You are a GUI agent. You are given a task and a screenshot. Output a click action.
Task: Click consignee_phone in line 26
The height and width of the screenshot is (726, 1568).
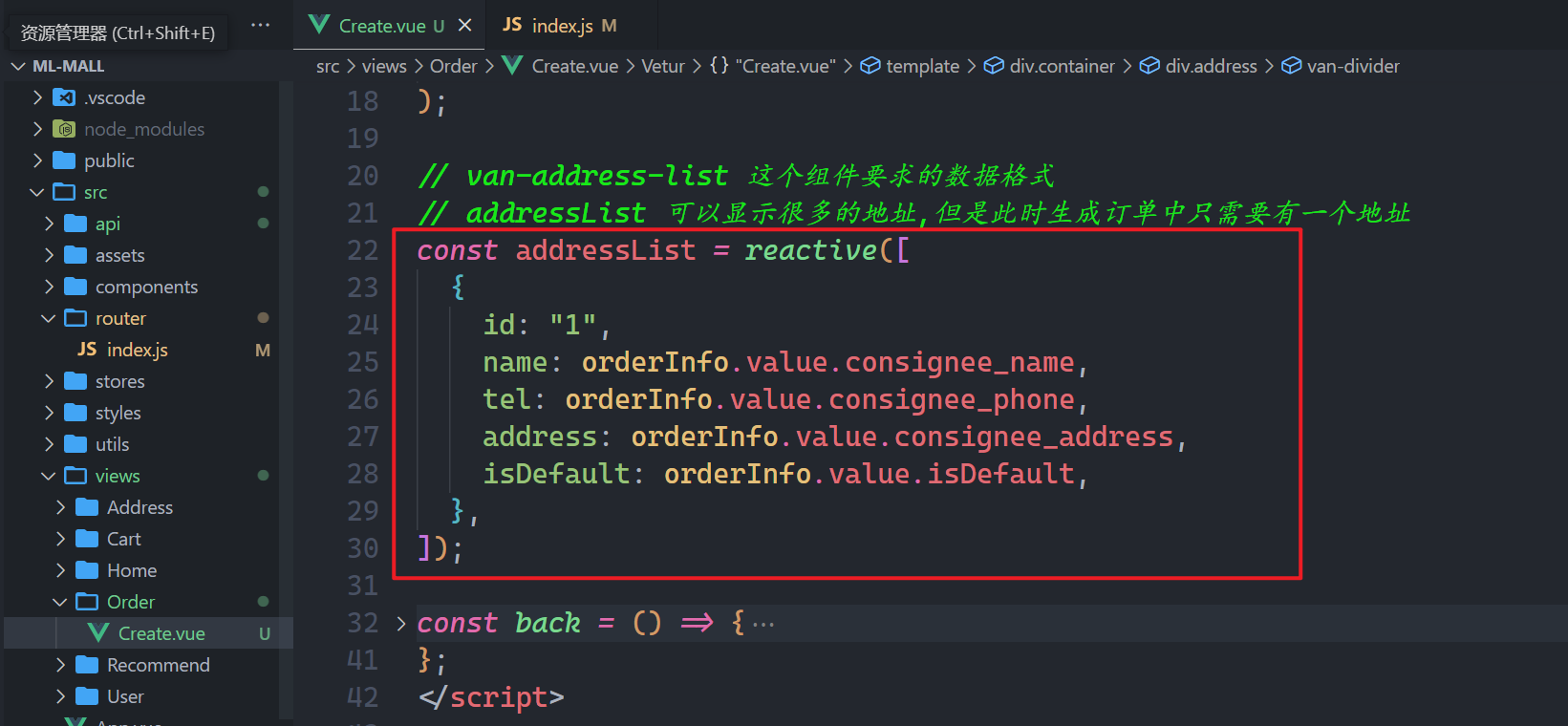point(952,399)
